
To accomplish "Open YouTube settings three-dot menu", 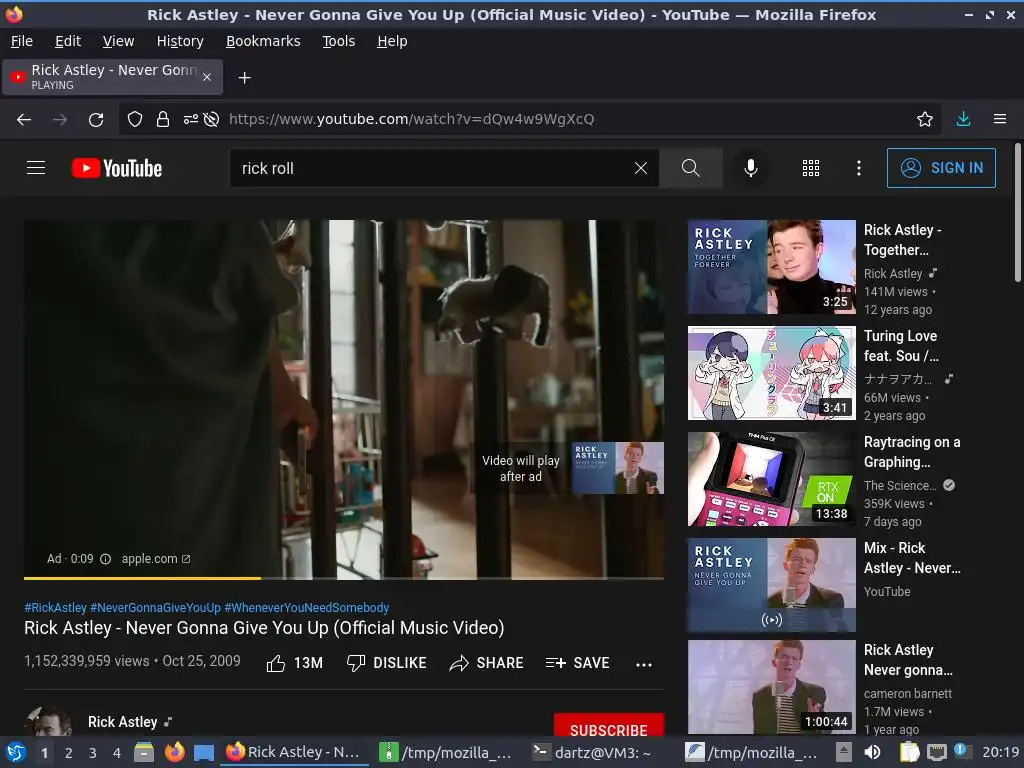I will click(x=859, y=168).
